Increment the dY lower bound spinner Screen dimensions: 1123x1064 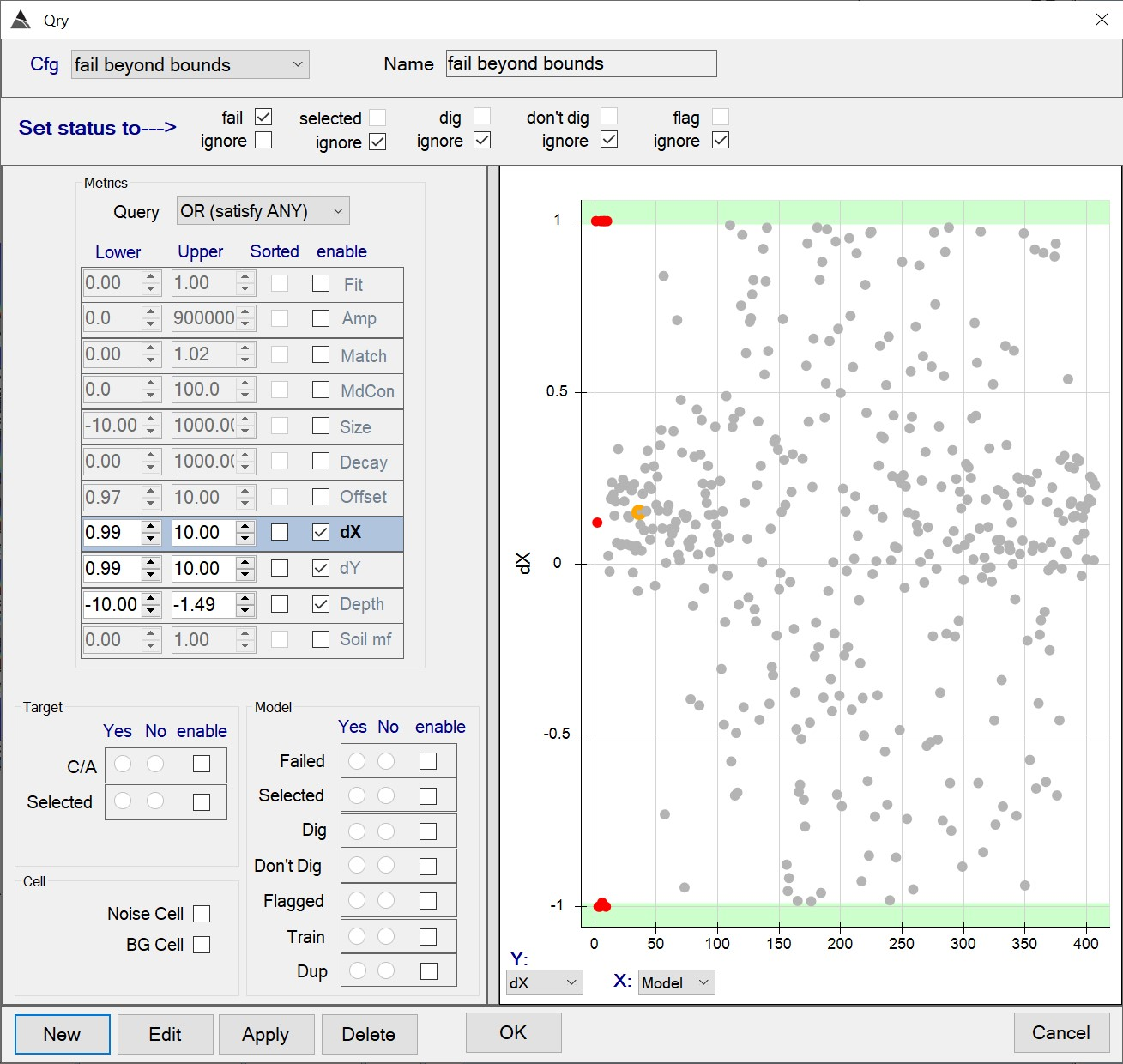(151, 562)
